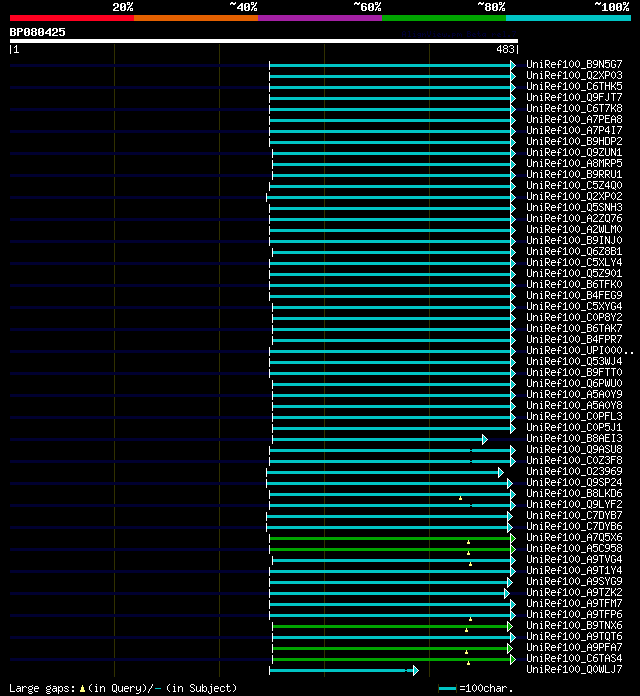
Task: Click the UniRef100_C5XLY4 subject name
Action: click(574, 262)
